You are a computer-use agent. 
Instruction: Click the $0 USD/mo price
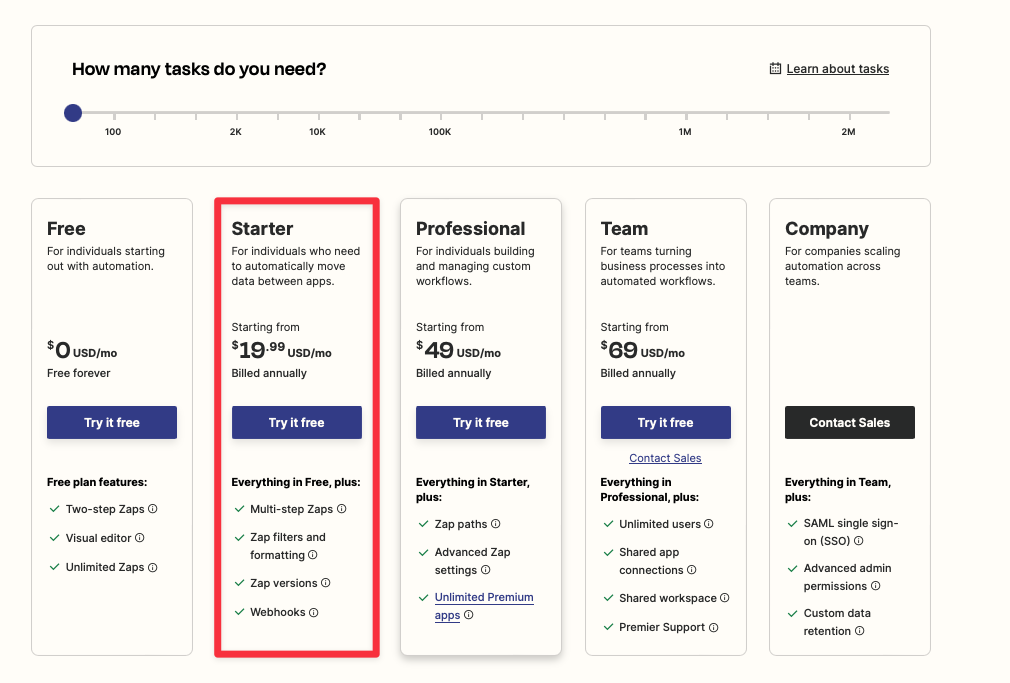pyautogui.click(x=82, y=350)
